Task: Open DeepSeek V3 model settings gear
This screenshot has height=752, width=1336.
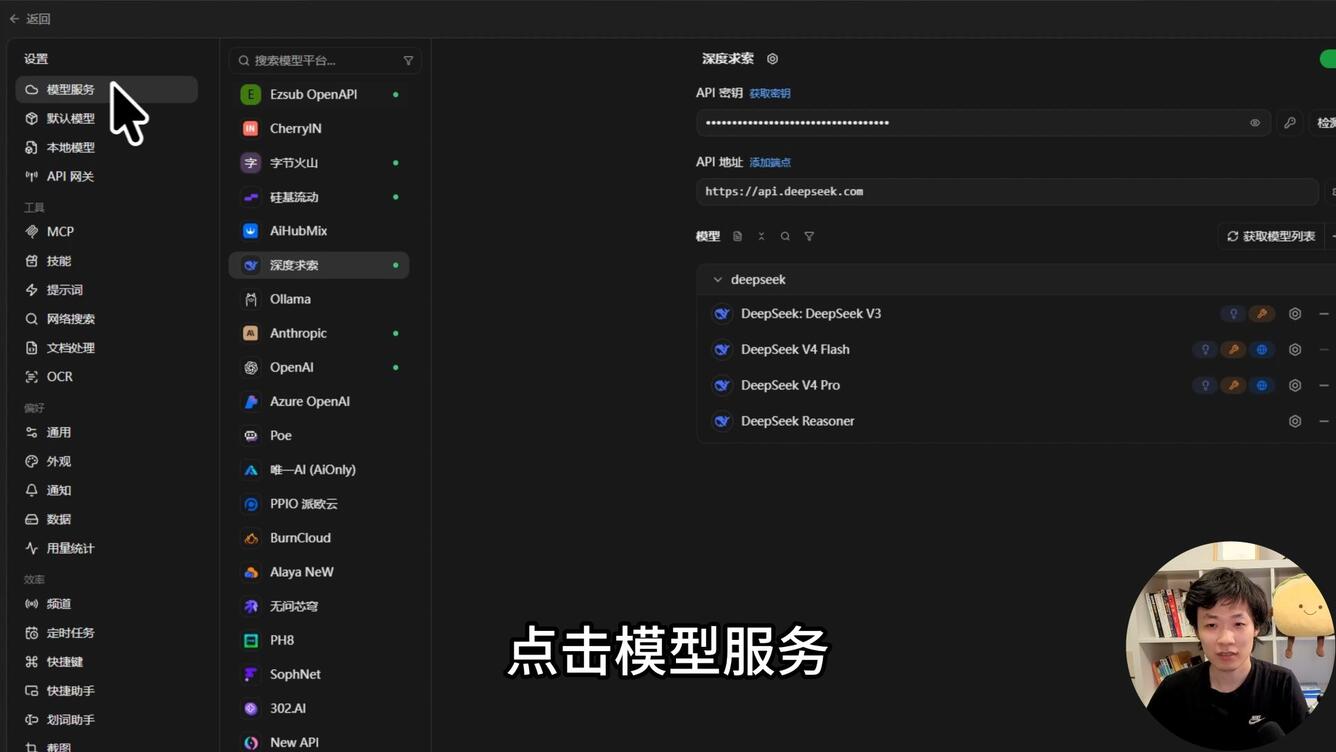Action: point(1295,314)
